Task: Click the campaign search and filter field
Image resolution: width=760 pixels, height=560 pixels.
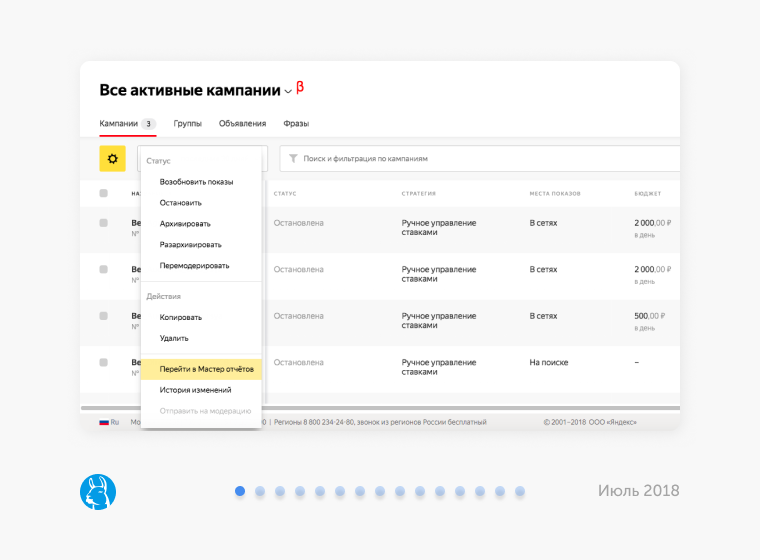Action: coord(480,158)
